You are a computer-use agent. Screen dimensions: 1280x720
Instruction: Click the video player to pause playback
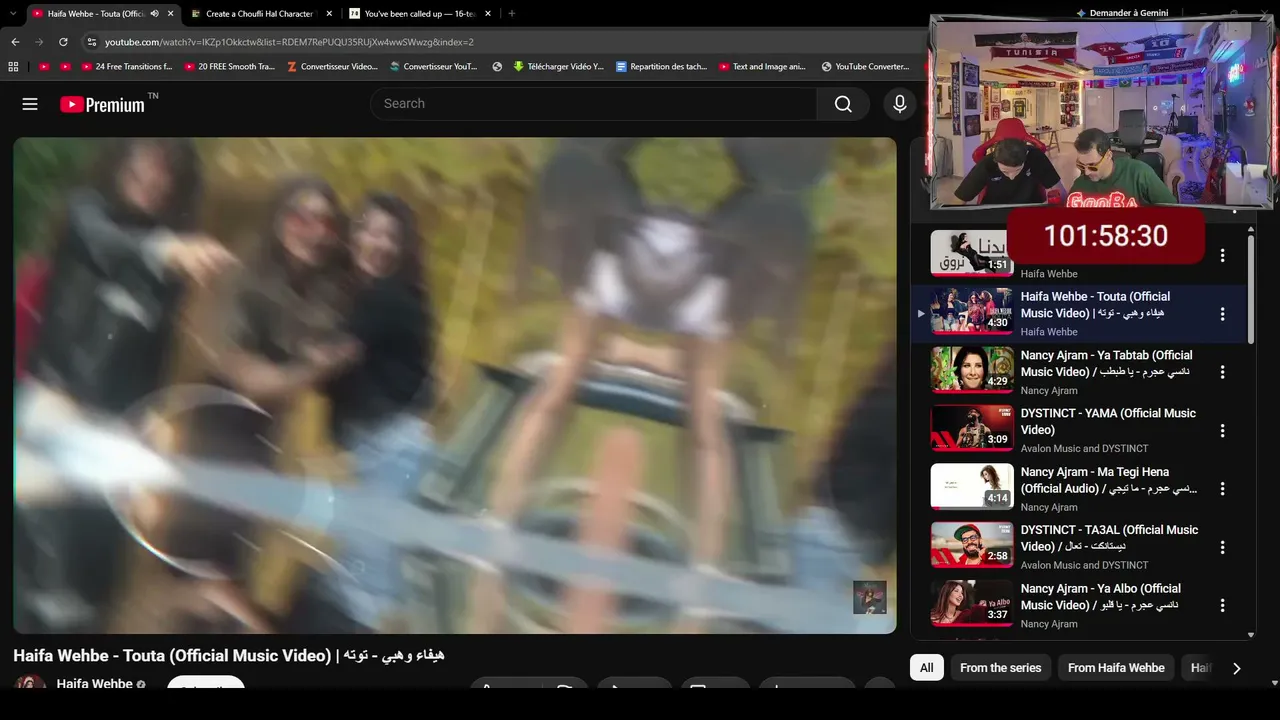pos(455,385)
